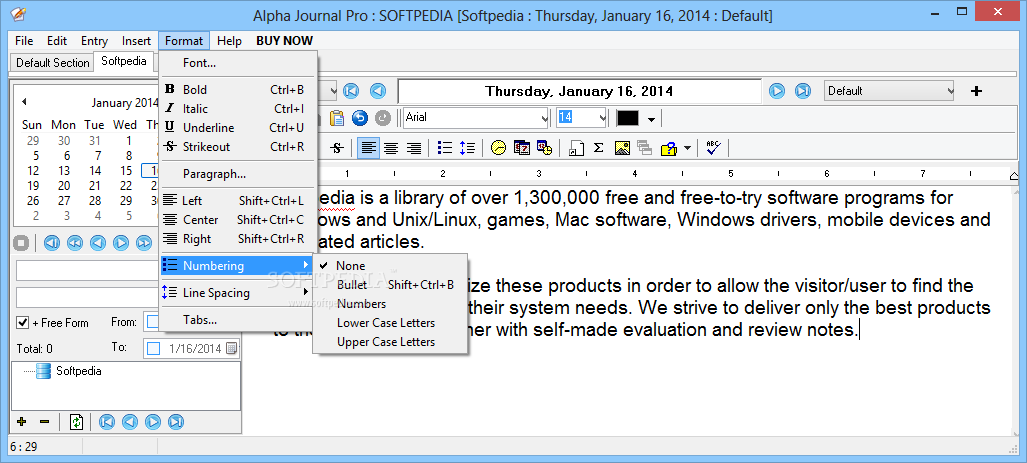Toggle bullet list in the toolbar
This screenshot has width=1027, height=463.
pos(445,148)
